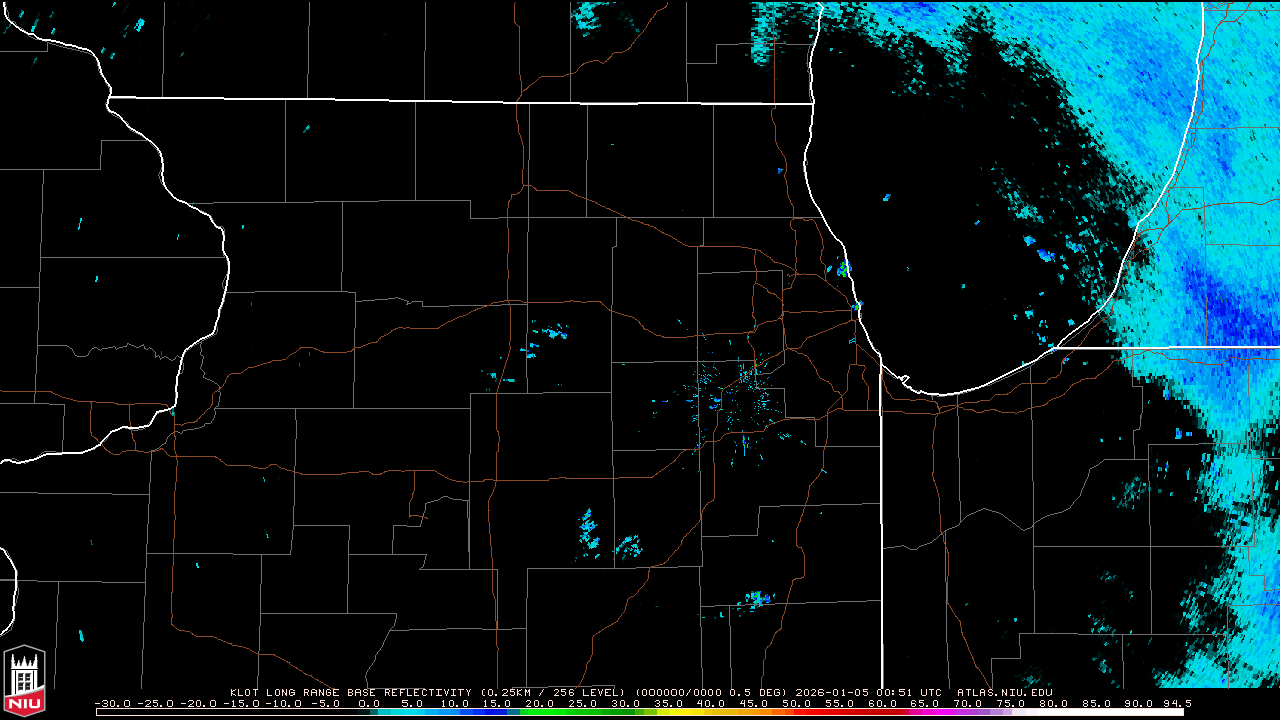Click the 50.0 scale label

tap(796, 703)
